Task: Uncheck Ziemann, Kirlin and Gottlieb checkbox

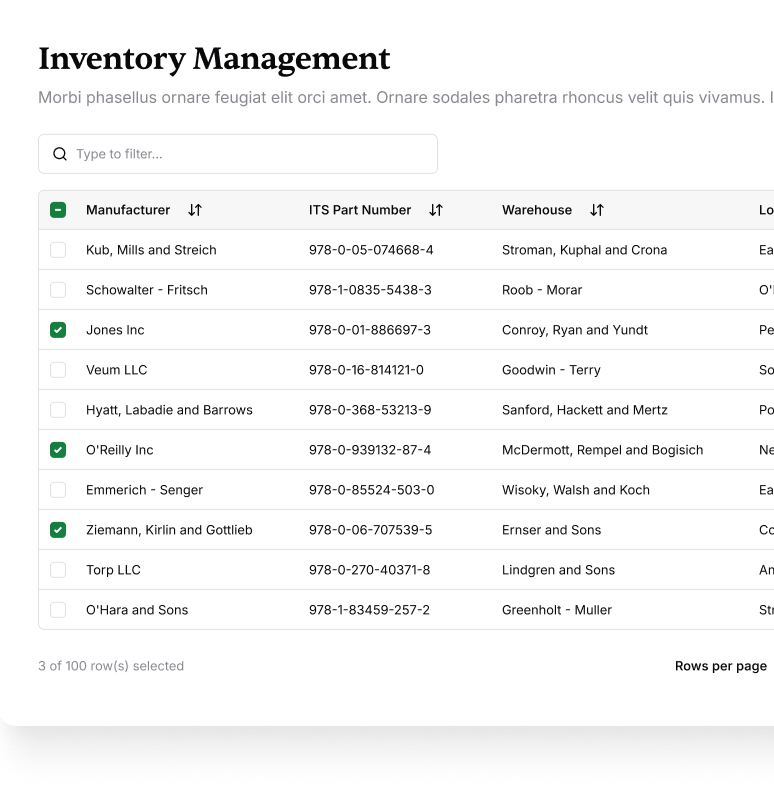Action: pyautogui.click(x=58, y=530)
